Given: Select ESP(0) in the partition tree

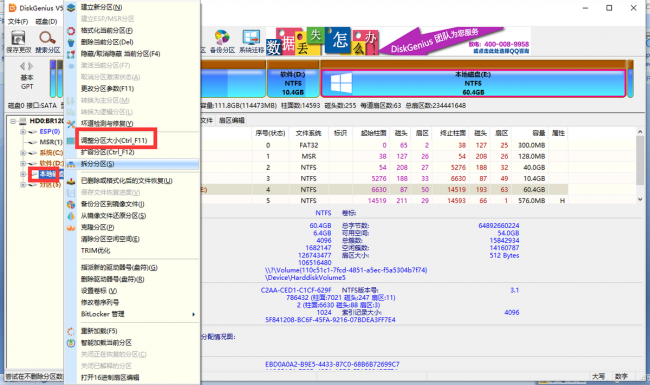Looking at the screenshot, I should (x=50, y=132).
